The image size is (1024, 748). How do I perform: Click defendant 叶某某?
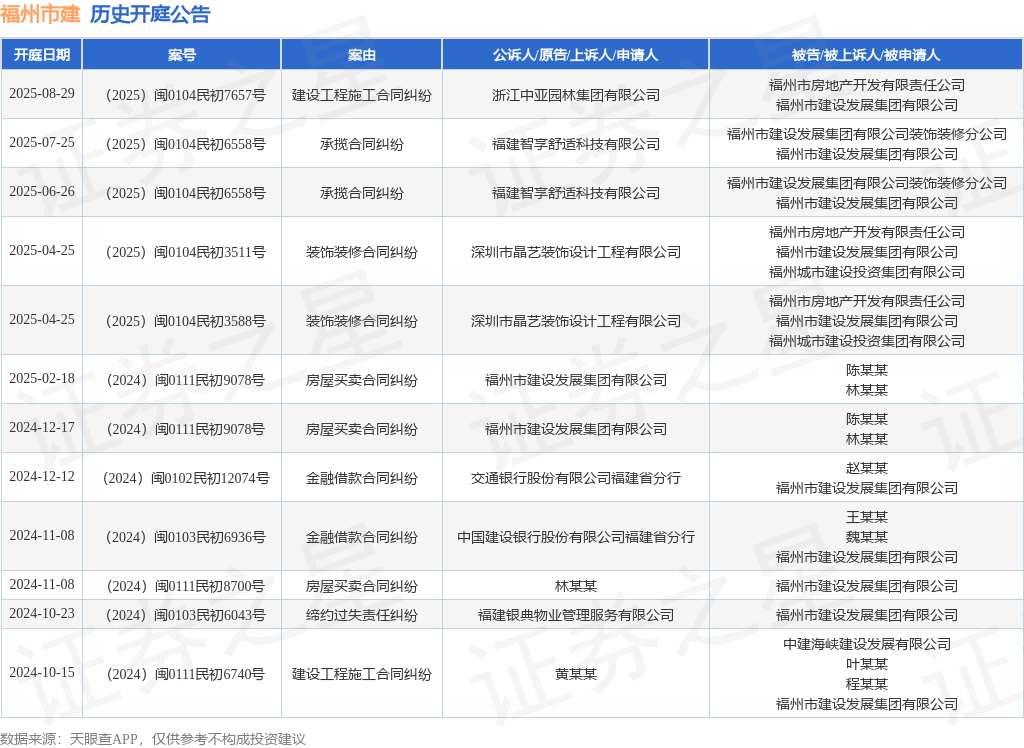pos(867,664)
